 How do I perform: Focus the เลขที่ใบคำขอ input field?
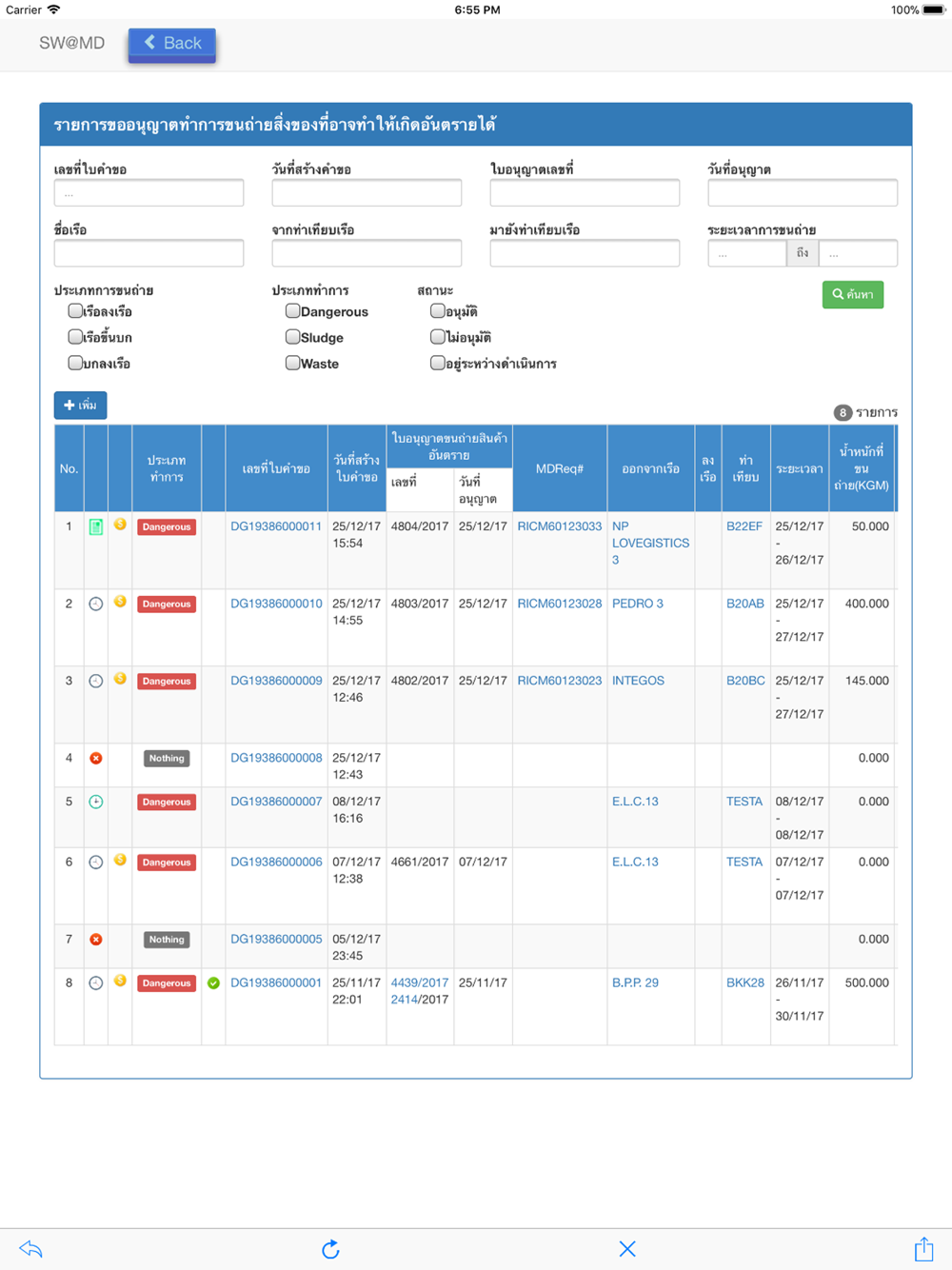point(149,193)
